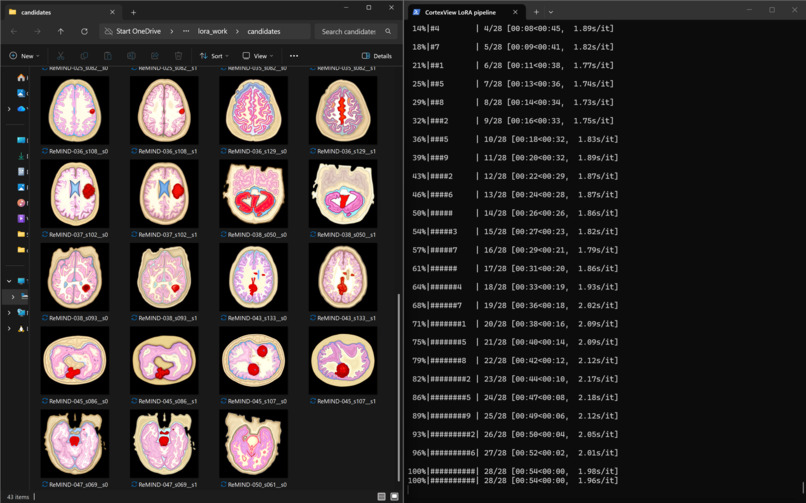Close the candidates tab in Explorer
Screen dimensions: 806x503
[x=112, y=12]
